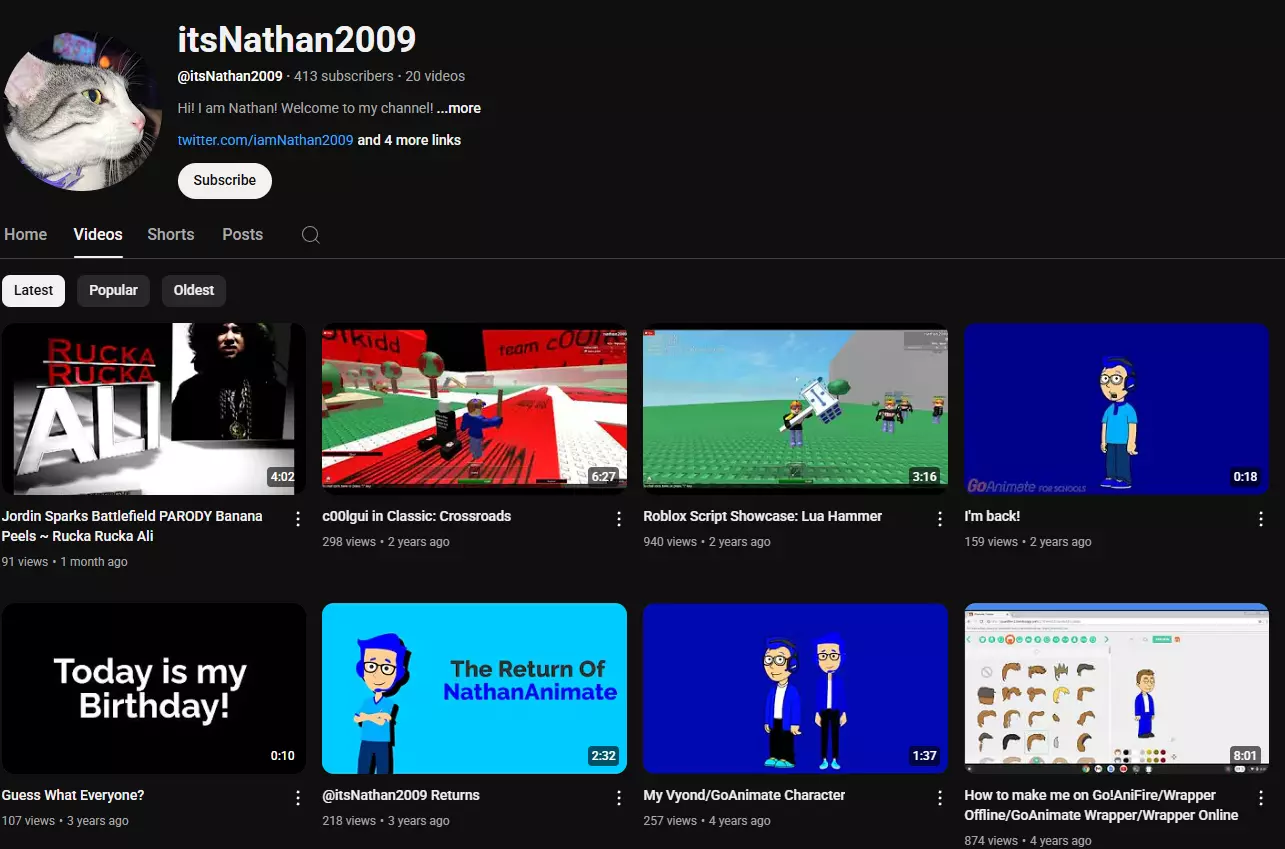Open options menu for @itsNathan2009 Returns video

(619, 797)
